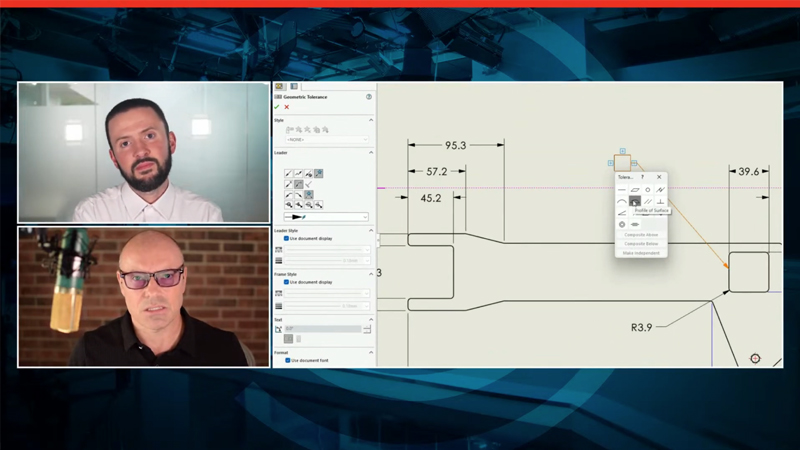Choose the Cylindricity tolerance symbol
The image size is (800, 450).
click(660, 190)
